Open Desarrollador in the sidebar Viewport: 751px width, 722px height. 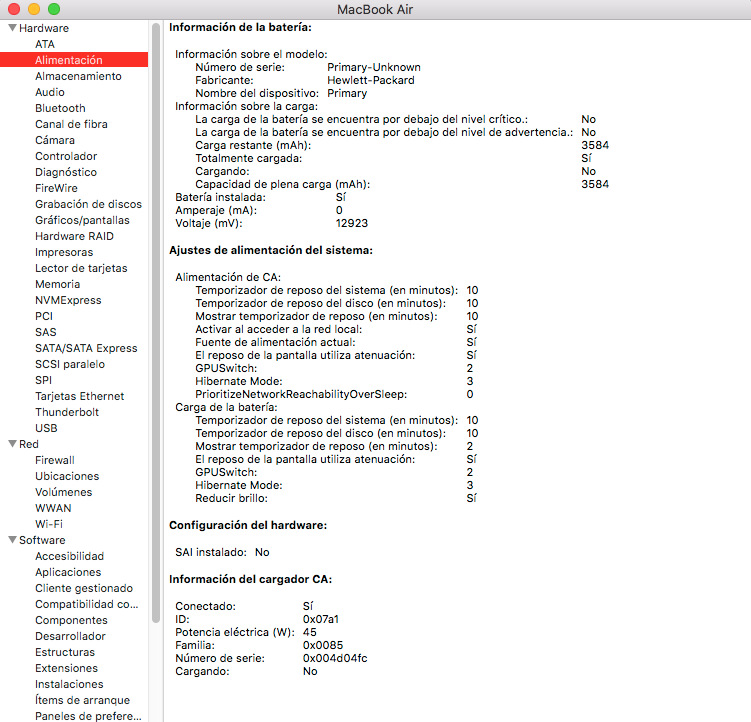(x=70, y=636)
